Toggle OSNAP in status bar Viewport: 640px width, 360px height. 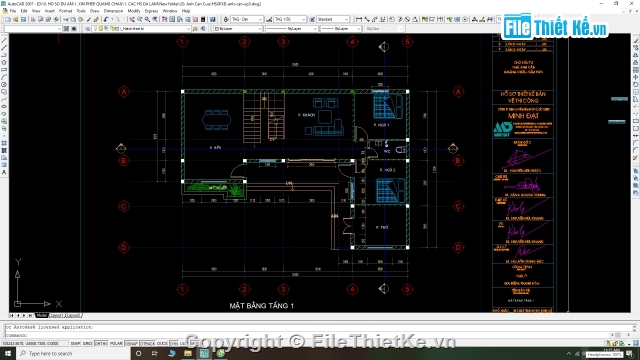(x=131, y=343)
